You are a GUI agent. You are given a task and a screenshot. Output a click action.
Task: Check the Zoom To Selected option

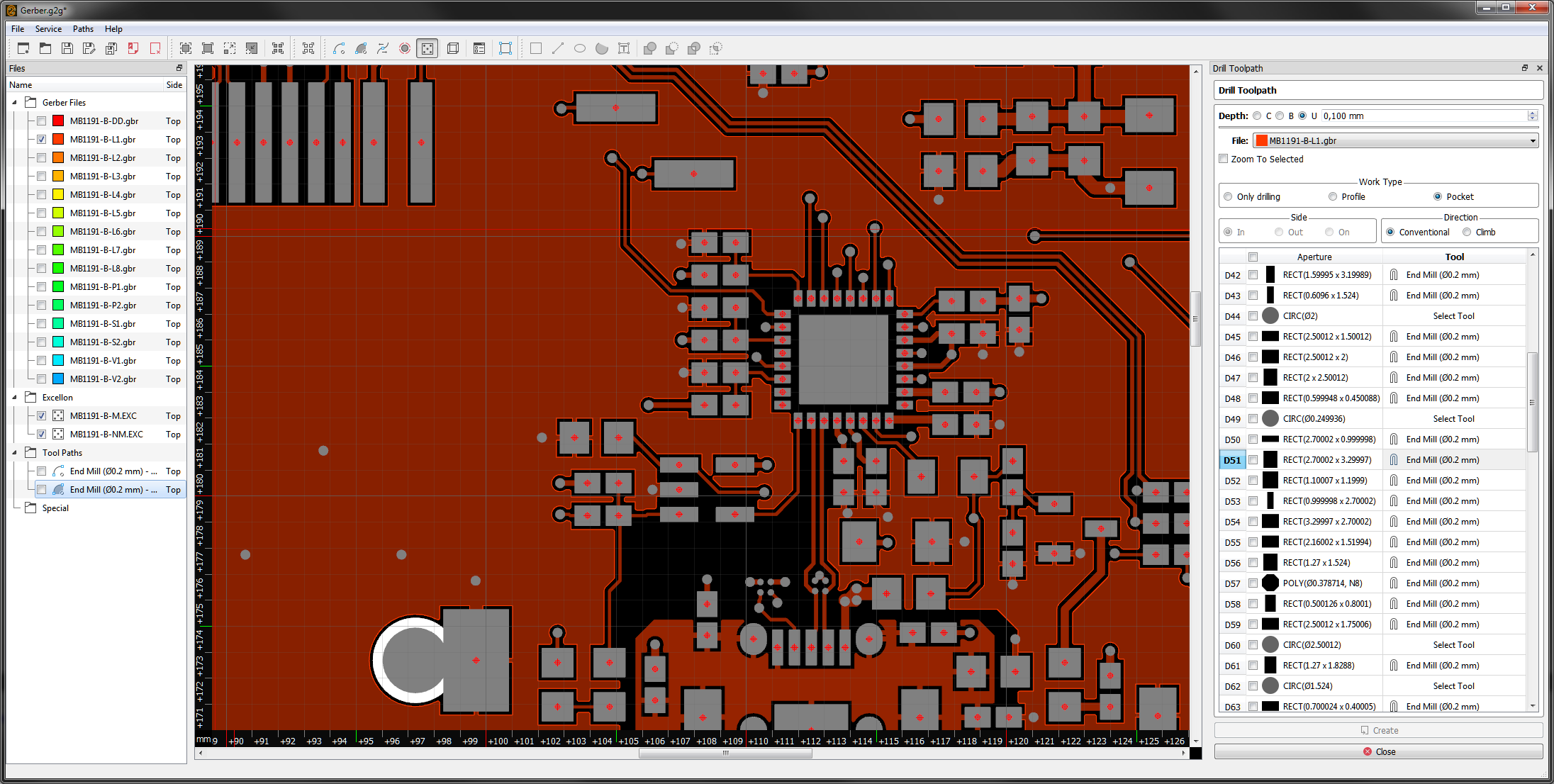point(1224,159)
